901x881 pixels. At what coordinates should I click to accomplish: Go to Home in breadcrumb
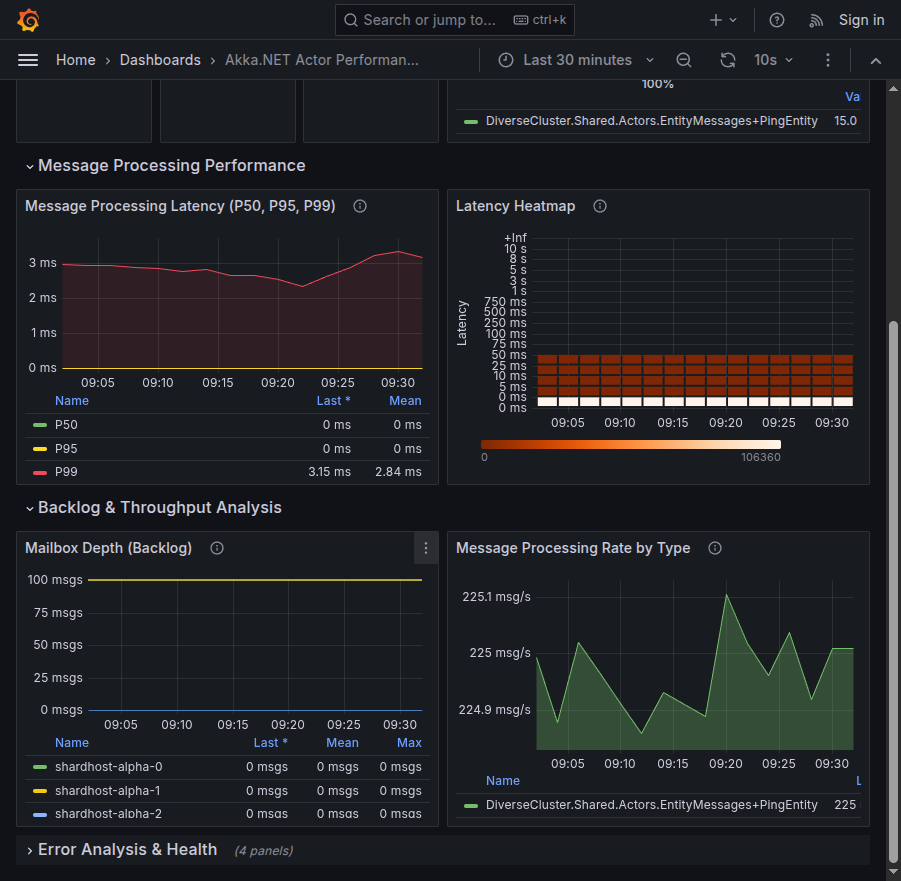pyautogui.click(x=76, y=60)
